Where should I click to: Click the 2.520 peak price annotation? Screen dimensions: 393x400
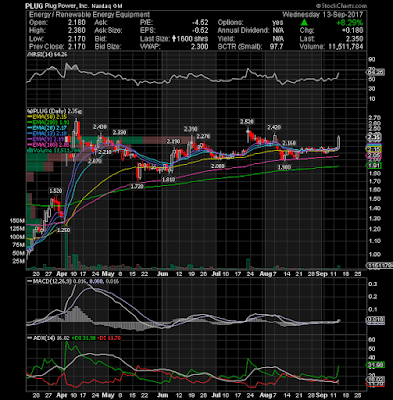tap(247, 122)
